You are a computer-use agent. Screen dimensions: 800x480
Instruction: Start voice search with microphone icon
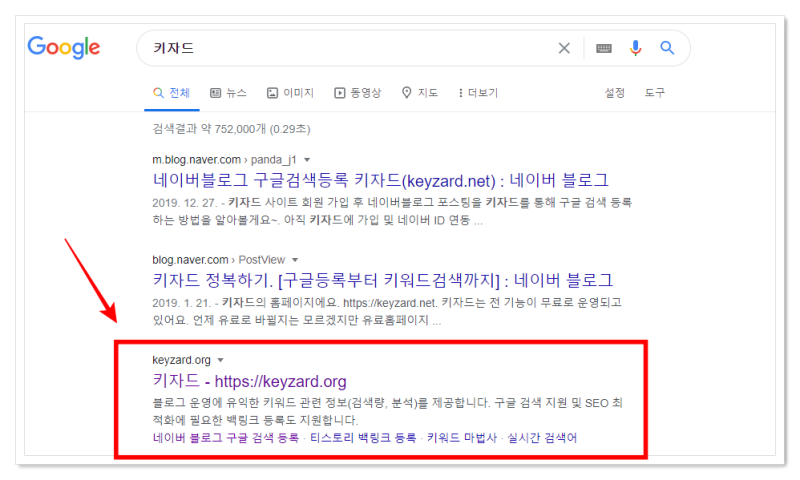tap(635, 48)
